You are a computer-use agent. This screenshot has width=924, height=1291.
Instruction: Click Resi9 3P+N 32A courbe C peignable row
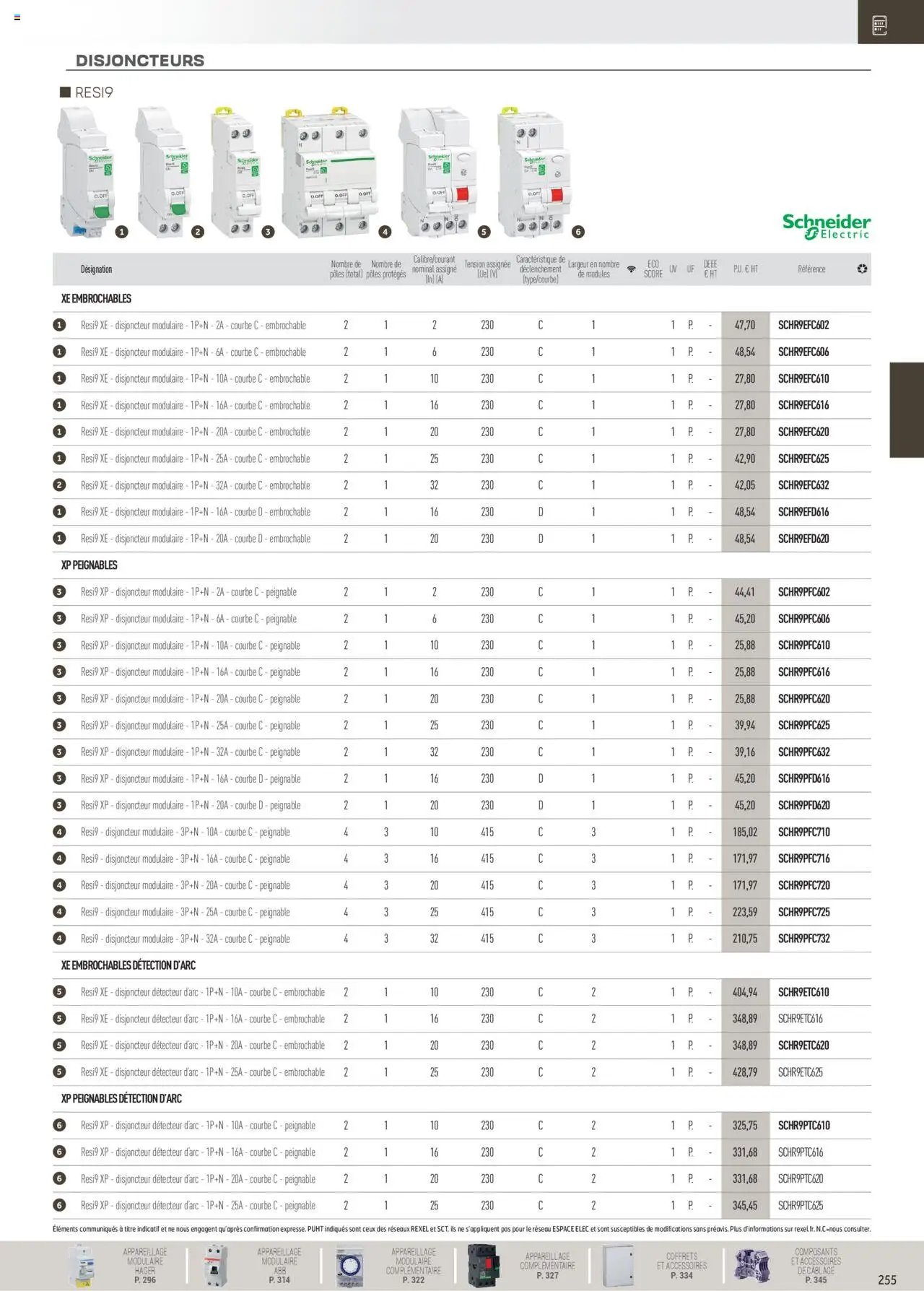point(462,939)
